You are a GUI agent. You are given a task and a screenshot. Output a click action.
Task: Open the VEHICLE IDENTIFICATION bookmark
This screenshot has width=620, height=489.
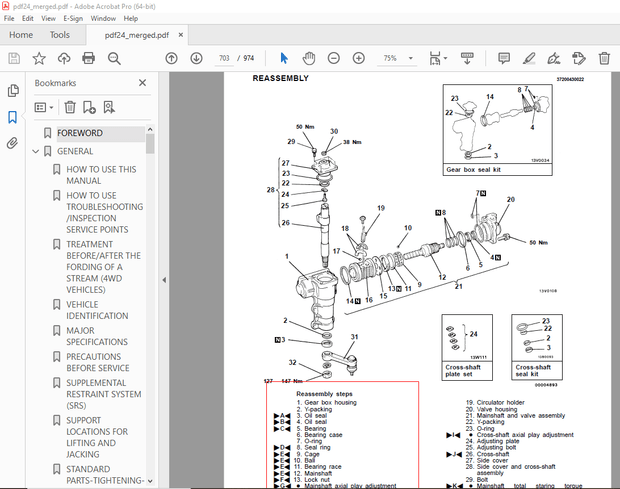96,310
